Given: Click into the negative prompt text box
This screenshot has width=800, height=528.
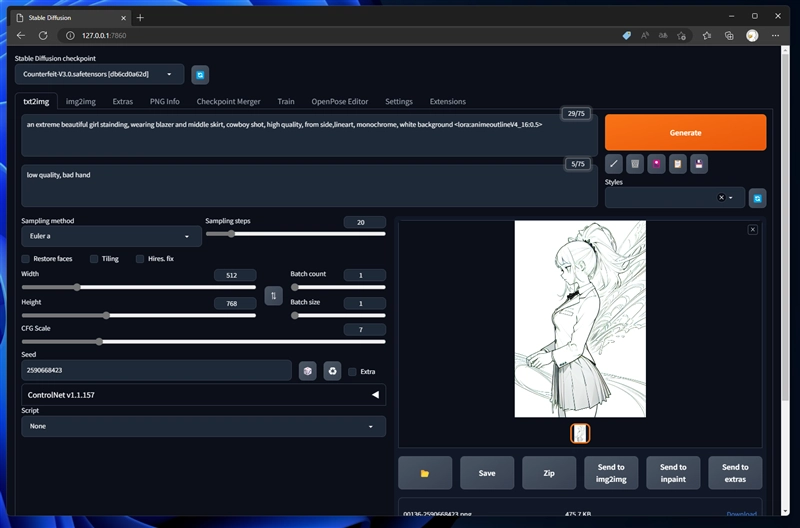Looking at the screenshot, I should pyautogui.click(x=309, y=186).
